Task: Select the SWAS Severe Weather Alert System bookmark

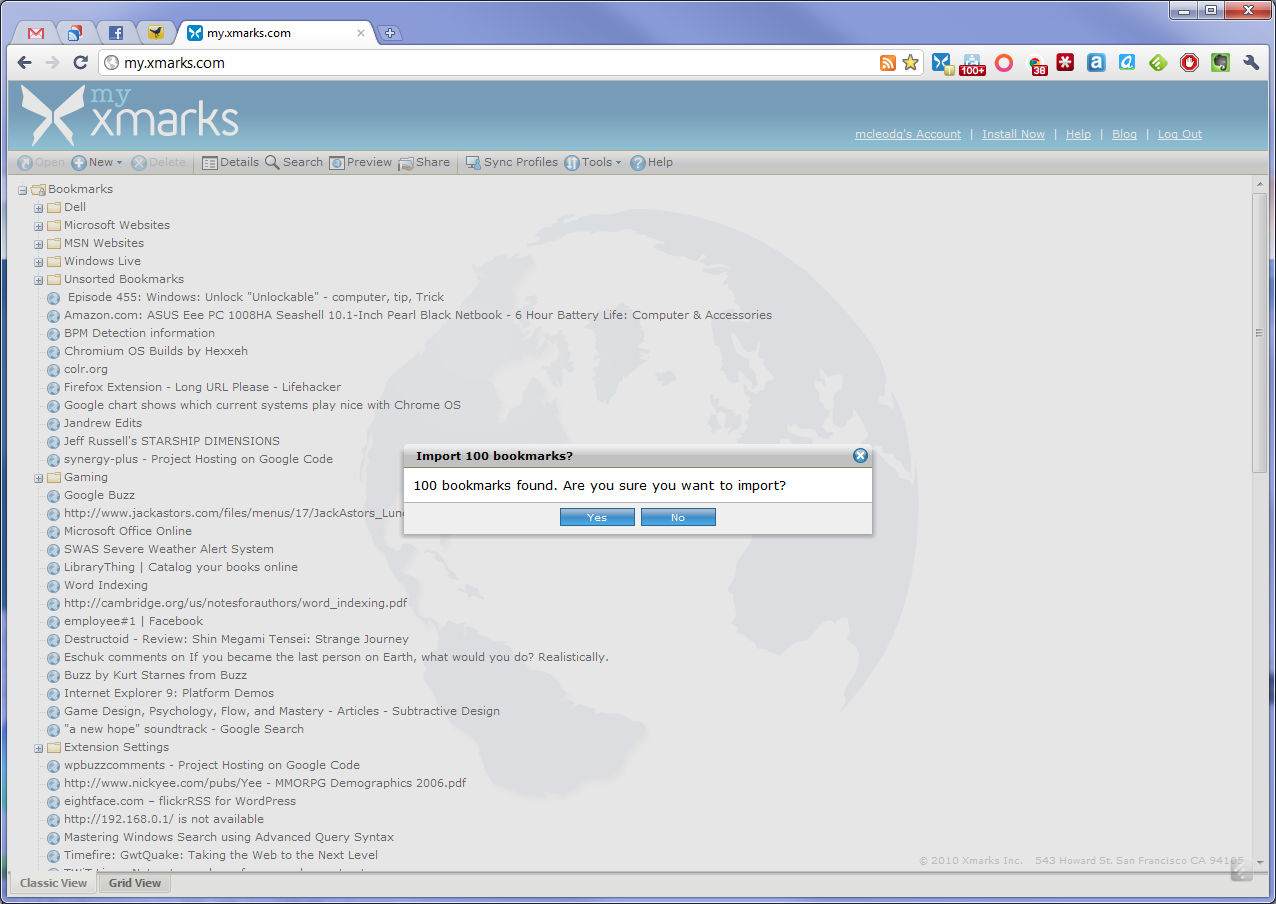Action: click(169, 550)
